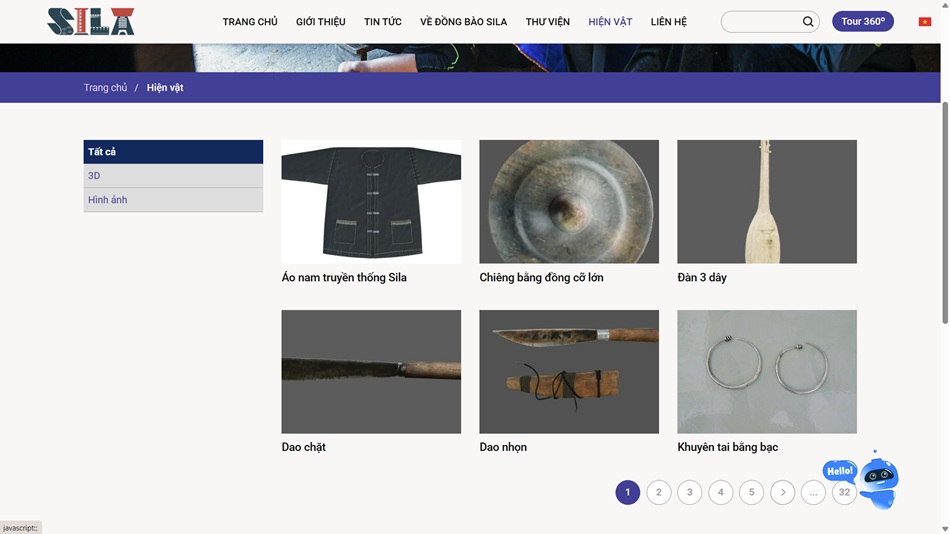950x534 pixels.
Task: Click the SILA logo
Action: (x=91, y=21)
